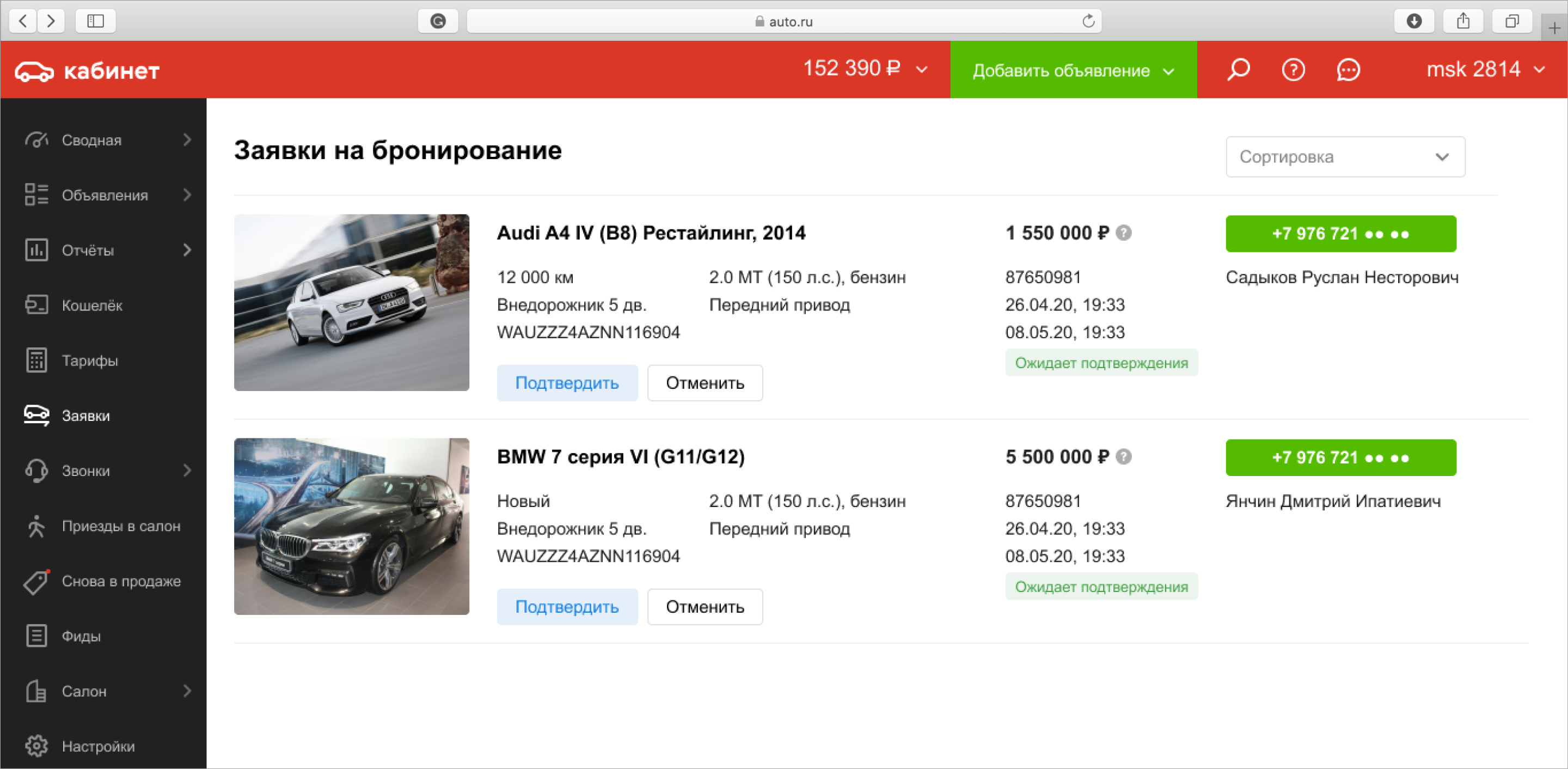The width and height of the screenshot is (1568, 769).
Task: Click the Снова в продаже tag icon
Action: tap(36, 582)
